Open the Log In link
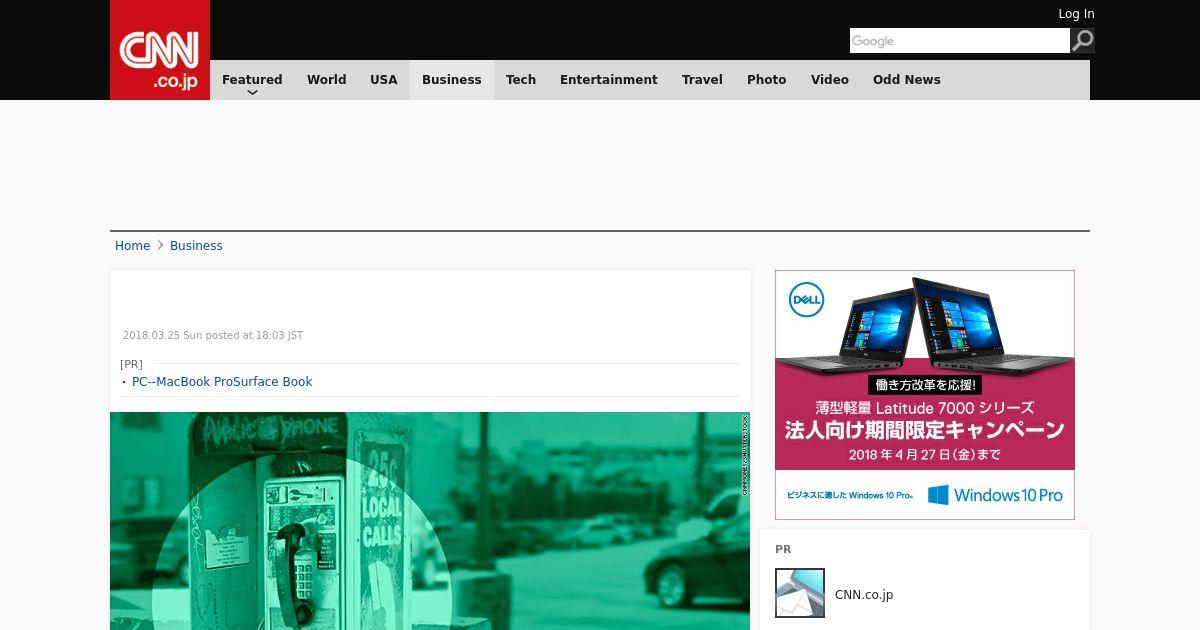The height and width of the screenshot is (630, 1200). click(1076, 14)
